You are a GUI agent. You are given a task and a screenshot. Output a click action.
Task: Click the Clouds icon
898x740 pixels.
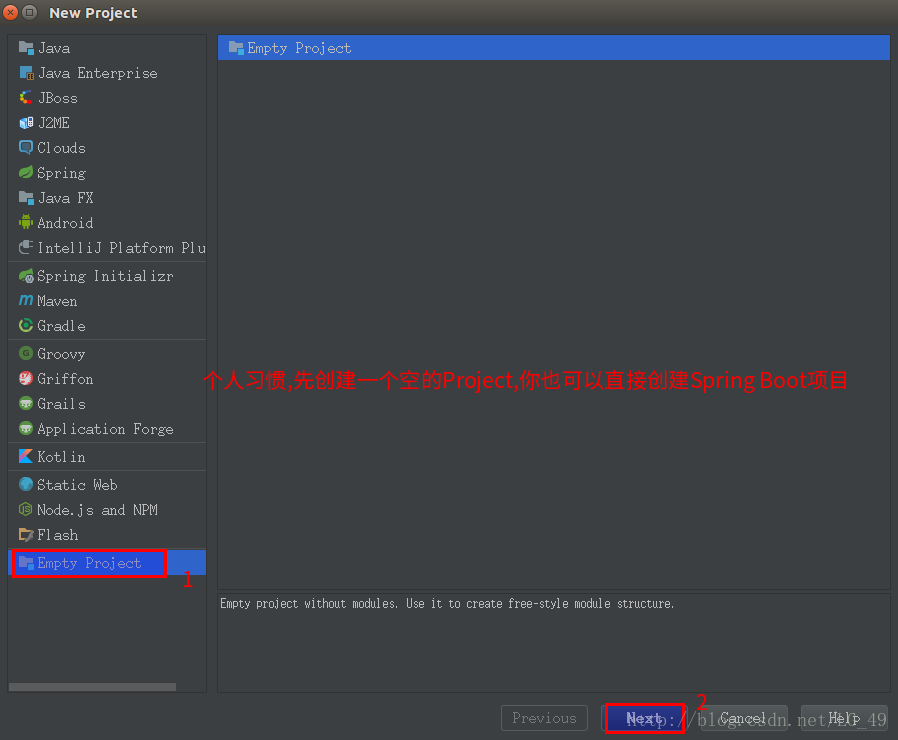point(26,147)
